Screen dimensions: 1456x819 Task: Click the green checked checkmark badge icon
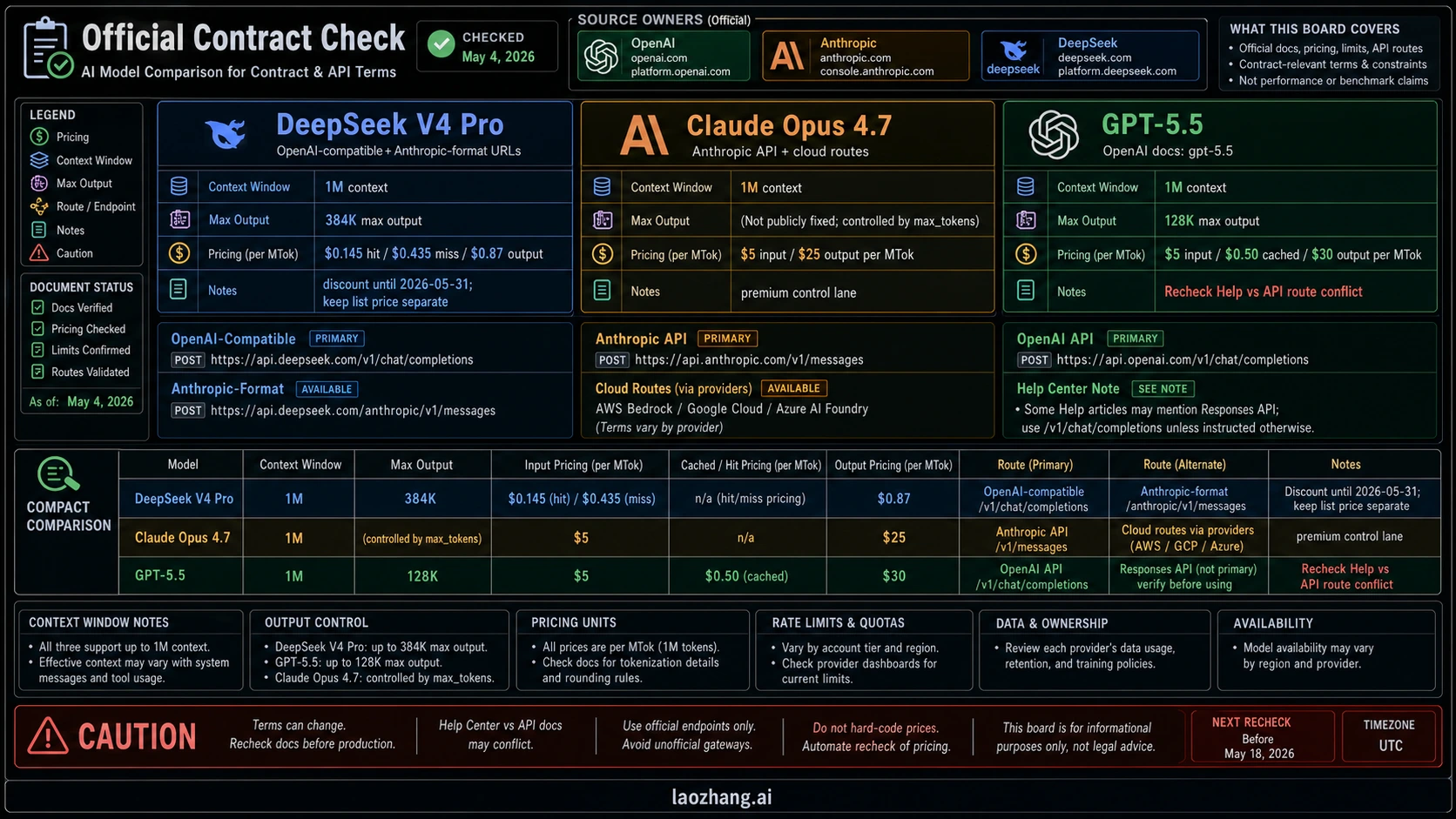442,44
